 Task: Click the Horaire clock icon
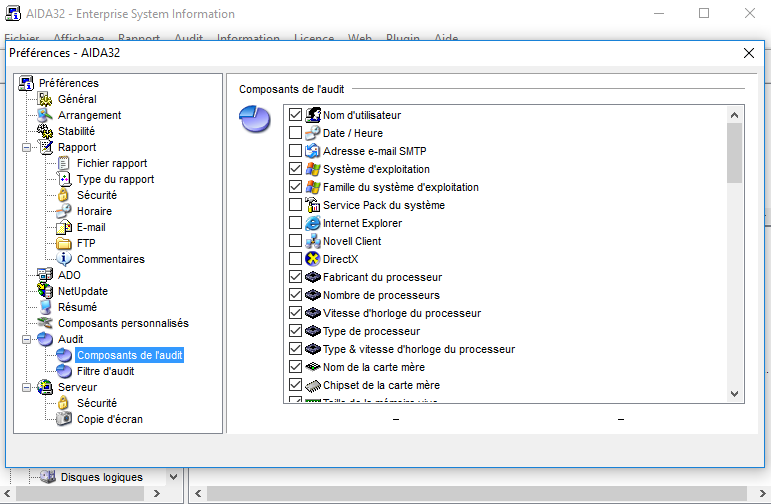coord(64,211)
